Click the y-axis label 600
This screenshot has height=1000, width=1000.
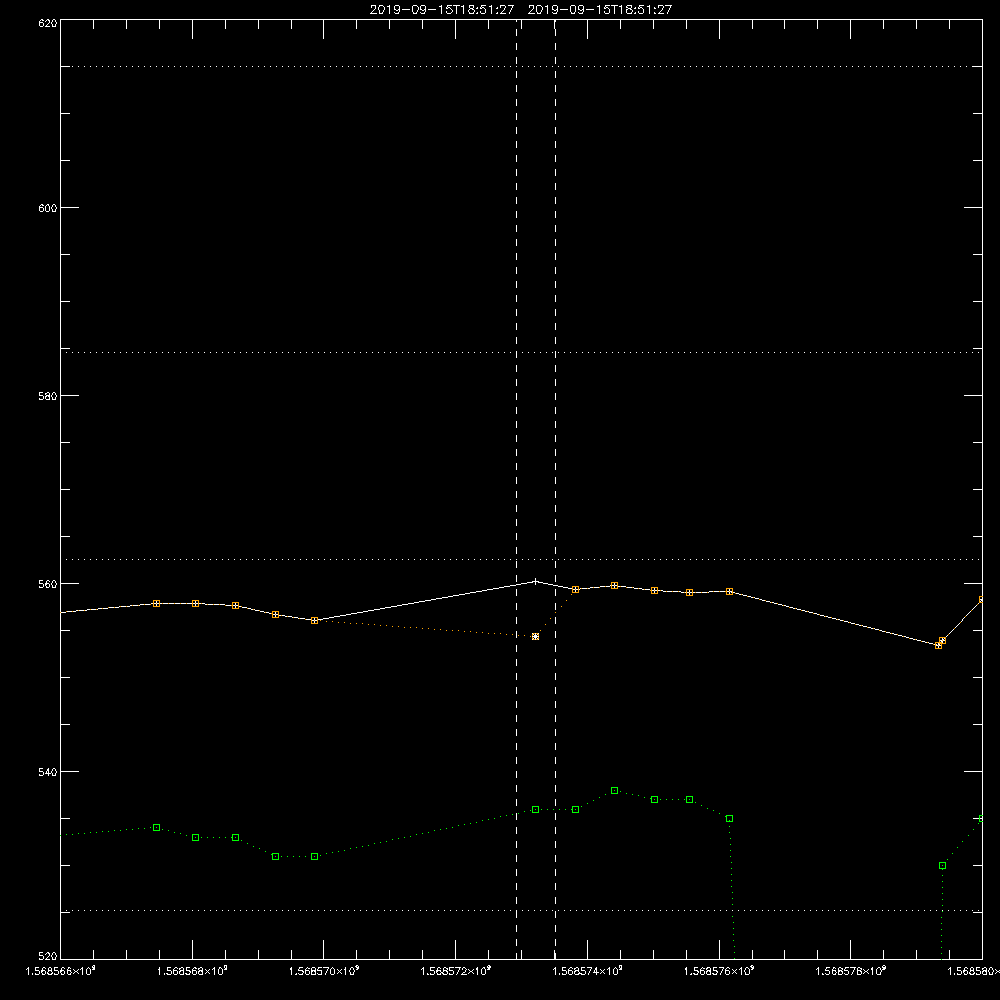point(48,208)
